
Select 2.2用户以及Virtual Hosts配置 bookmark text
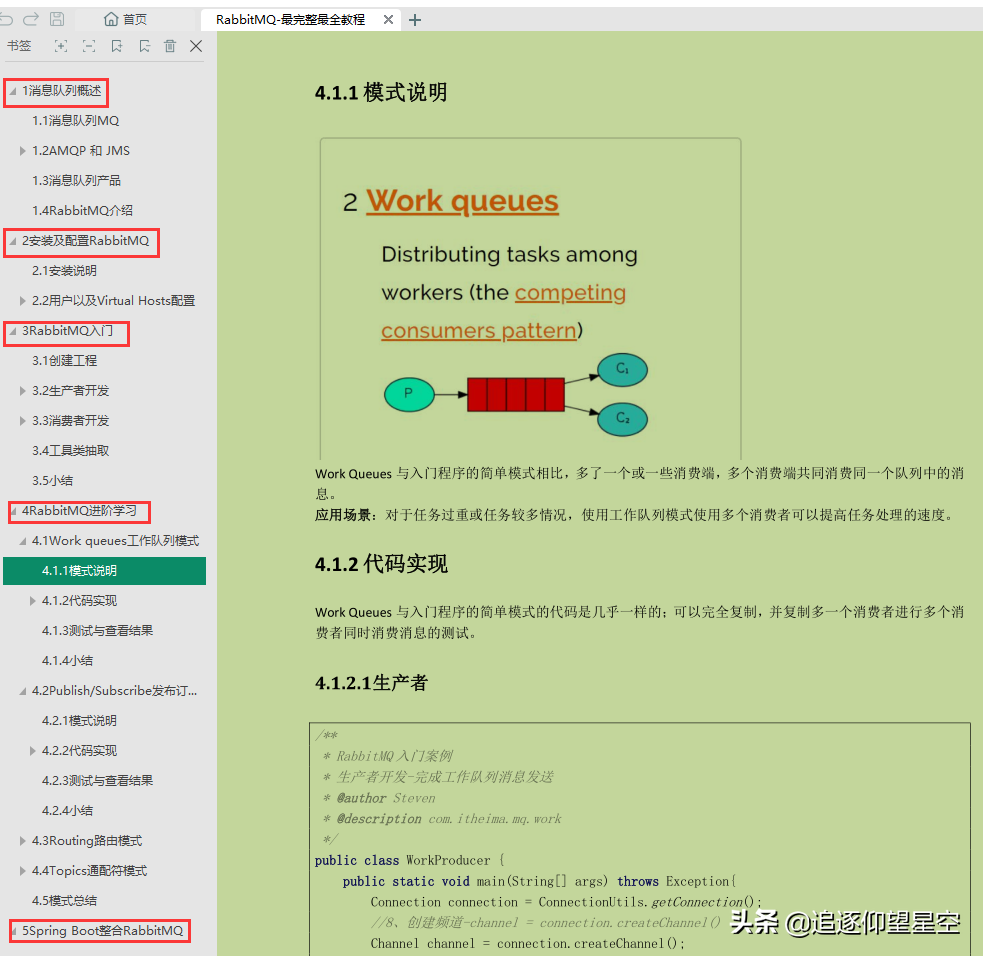pyautogui.click(x=113, y=301)
